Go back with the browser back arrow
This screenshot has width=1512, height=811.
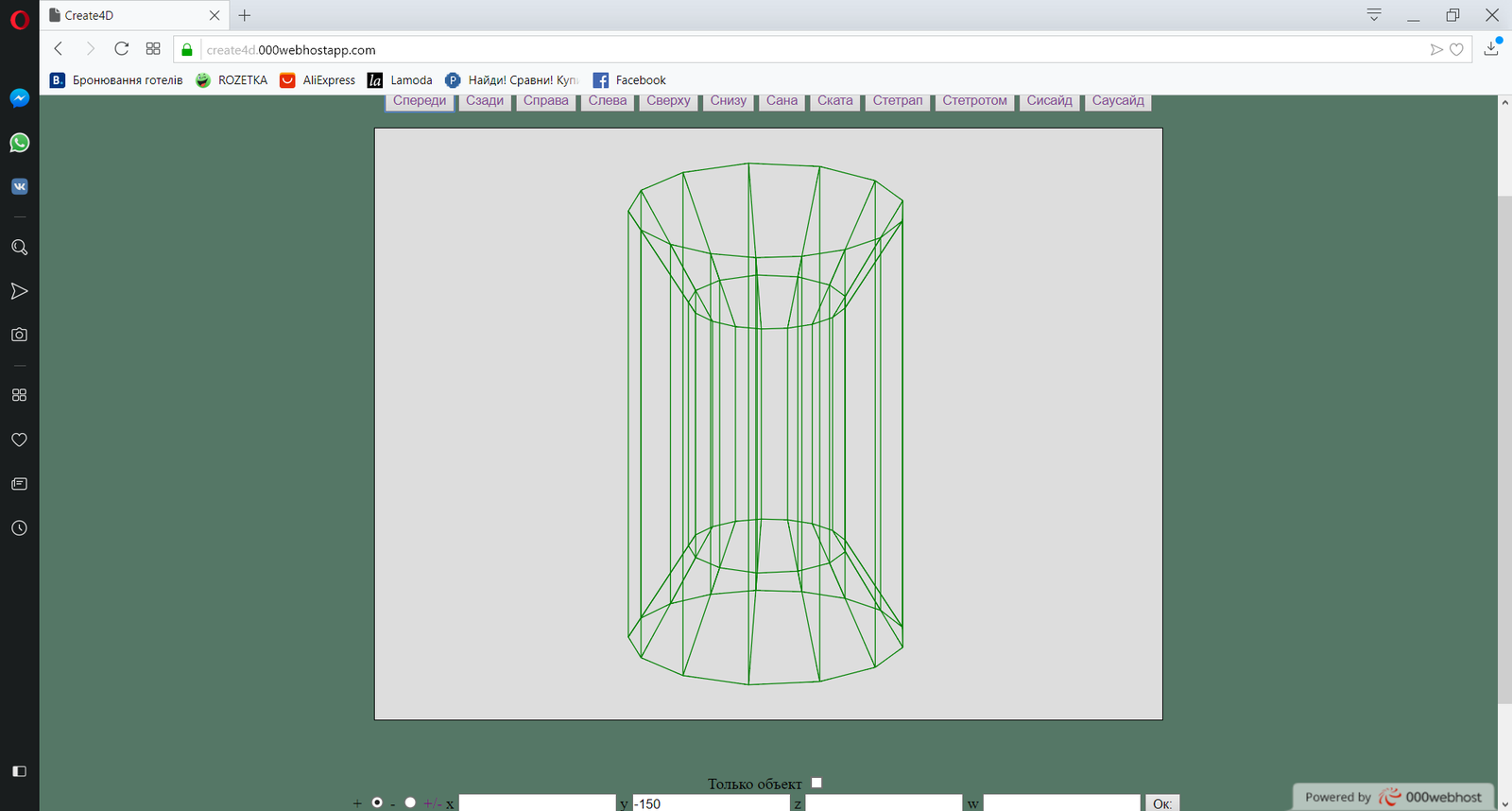(59, 49)
